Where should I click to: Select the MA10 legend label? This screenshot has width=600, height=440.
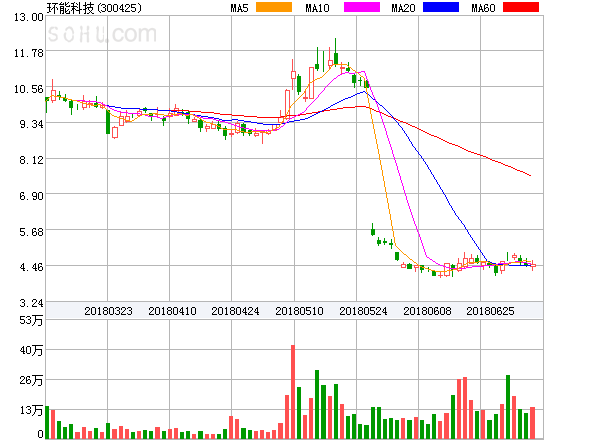(317, 8)
